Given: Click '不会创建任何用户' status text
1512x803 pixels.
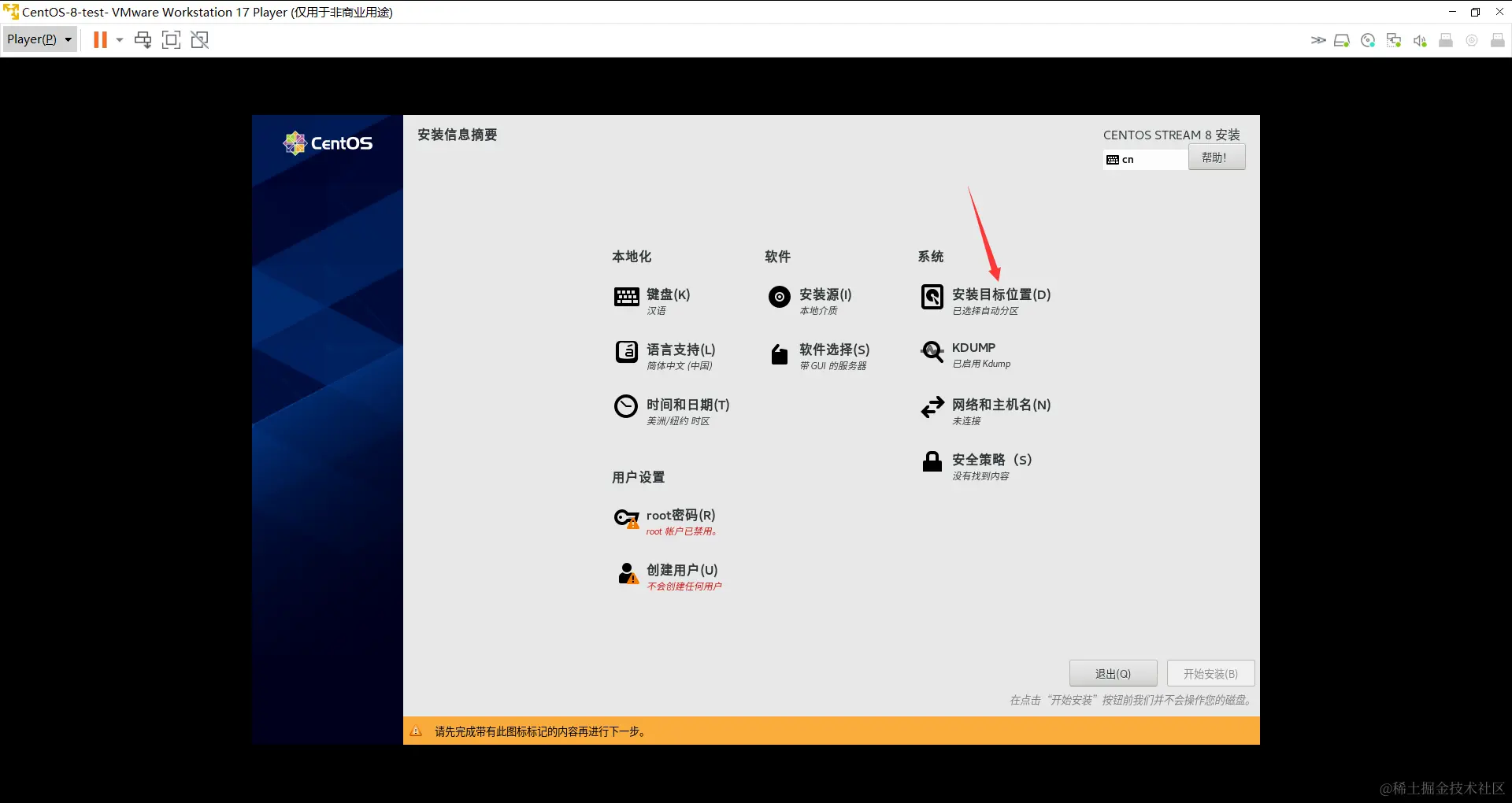Looking at the screenshot, I should pos(684,587).
